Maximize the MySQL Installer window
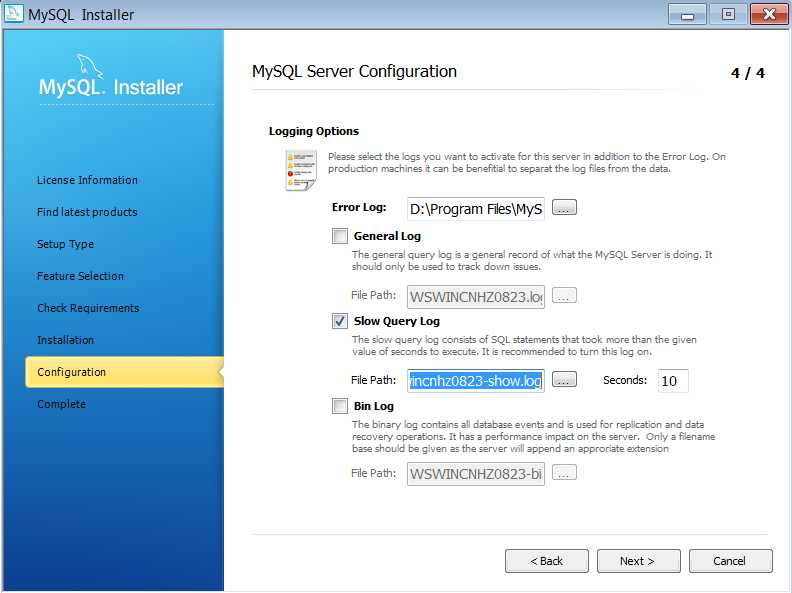792x593 pixels. coord(728,14)
